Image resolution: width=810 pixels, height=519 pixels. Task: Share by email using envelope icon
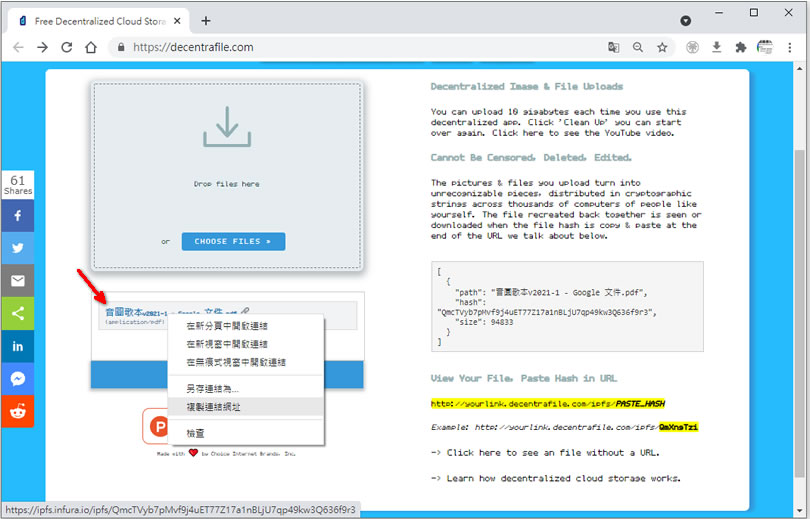coord(18,281)
